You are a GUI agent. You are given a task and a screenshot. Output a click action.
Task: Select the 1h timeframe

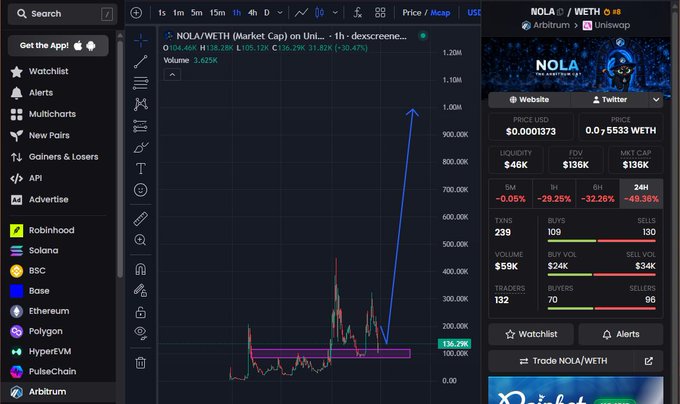pyautogui.click(x=237, y=13)
